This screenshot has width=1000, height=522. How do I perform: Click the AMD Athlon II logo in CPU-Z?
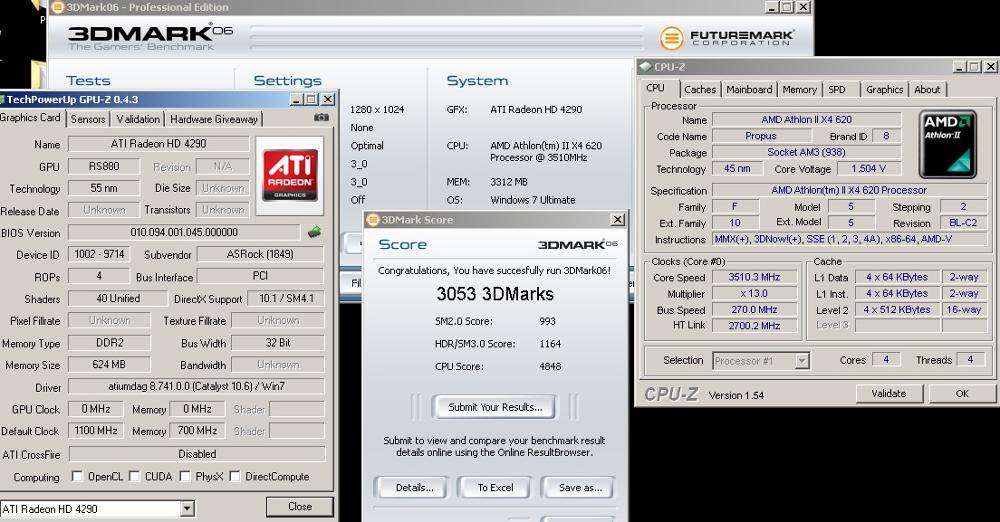click(x=948, y=144)
